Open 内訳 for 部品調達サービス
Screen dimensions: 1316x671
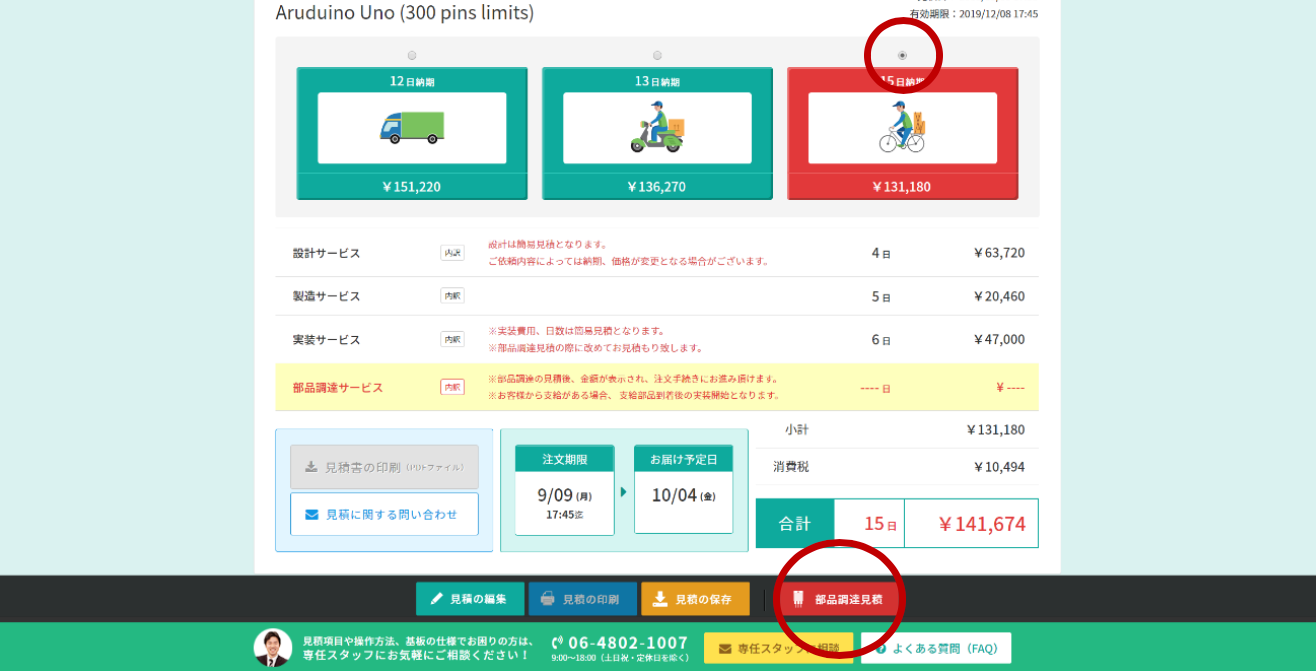point(452,387)
